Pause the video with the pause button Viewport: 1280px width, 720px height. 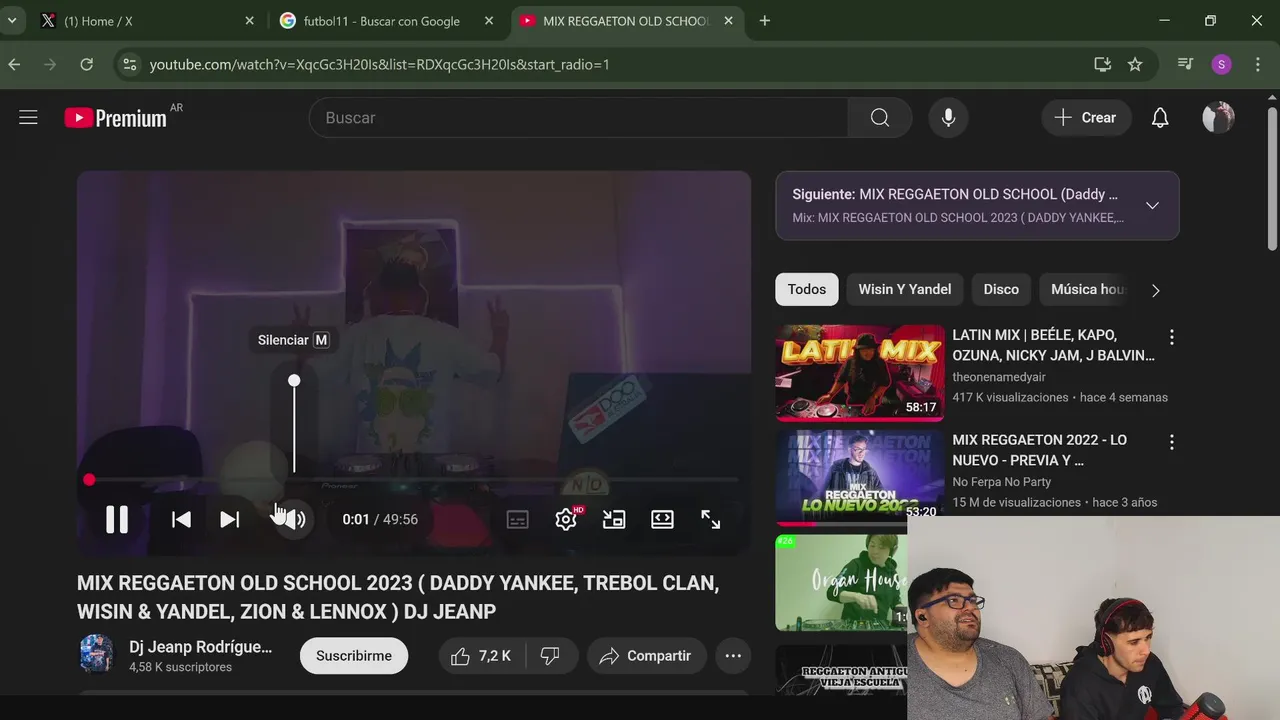117,519
